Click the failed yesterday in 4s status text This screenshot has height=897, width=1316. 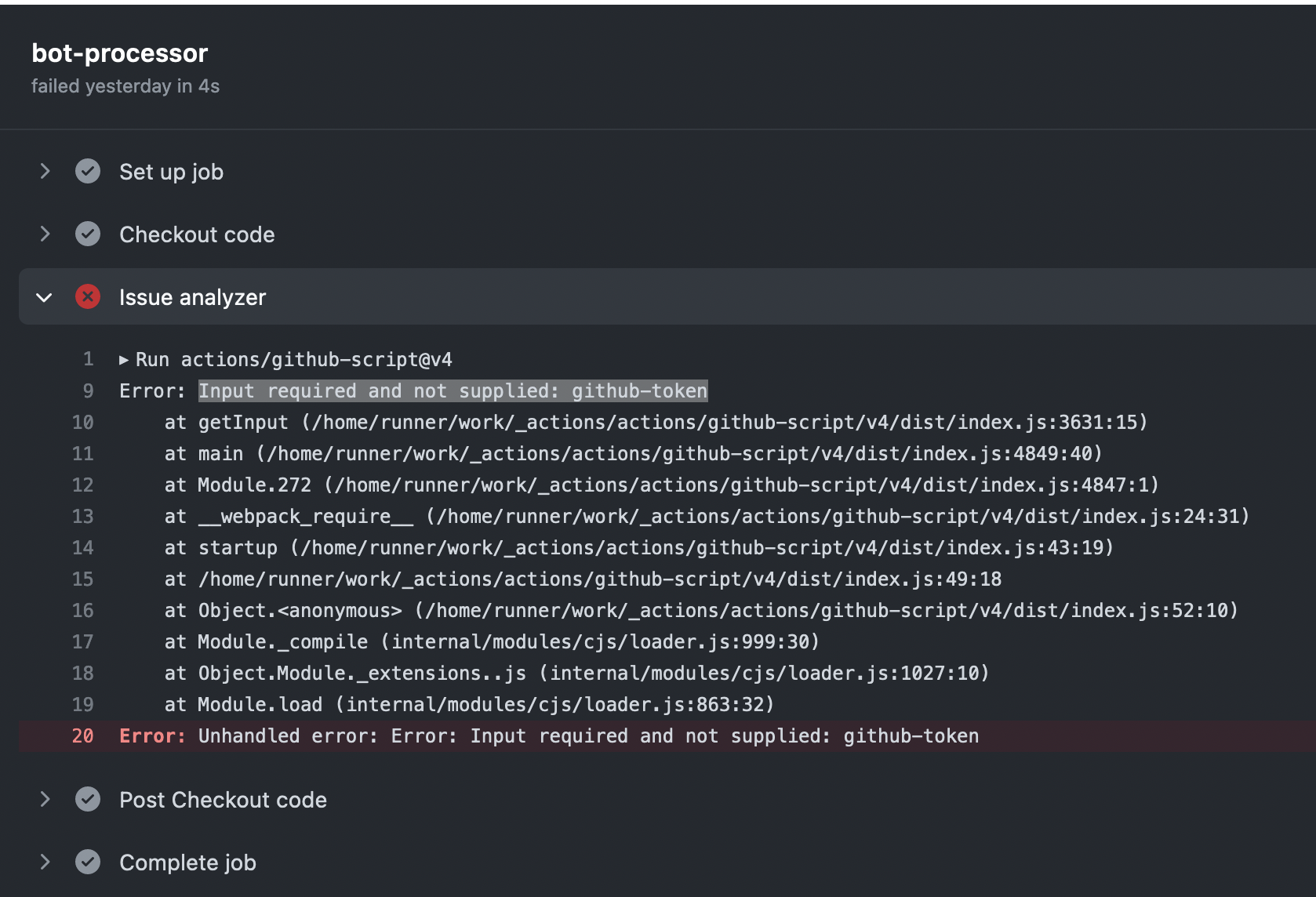coord(125,85)
